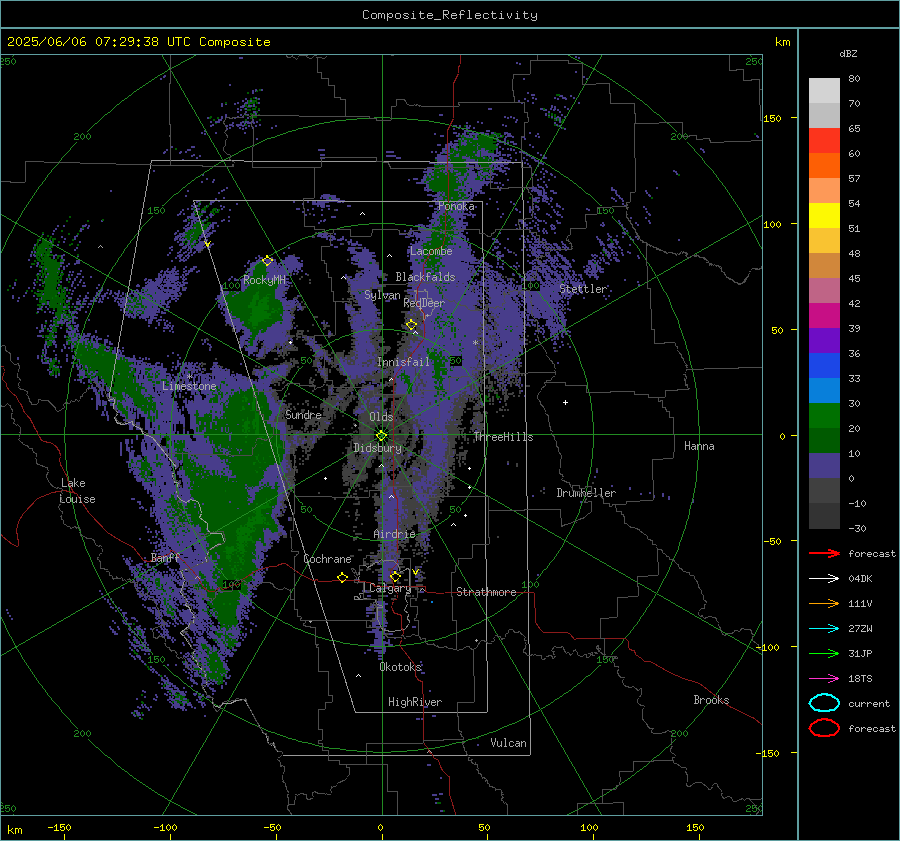This screenshot has height=841, width=900.
Task: Click the red forecast arrow in legend
Action: [824, 553]
